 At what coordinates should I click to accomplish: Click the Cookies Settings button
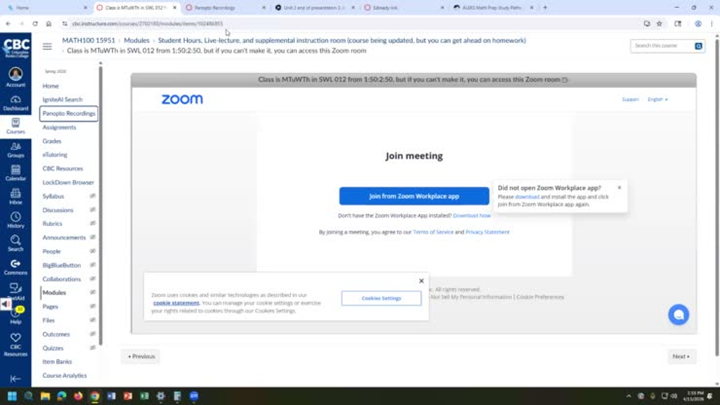tap(381, 298)
